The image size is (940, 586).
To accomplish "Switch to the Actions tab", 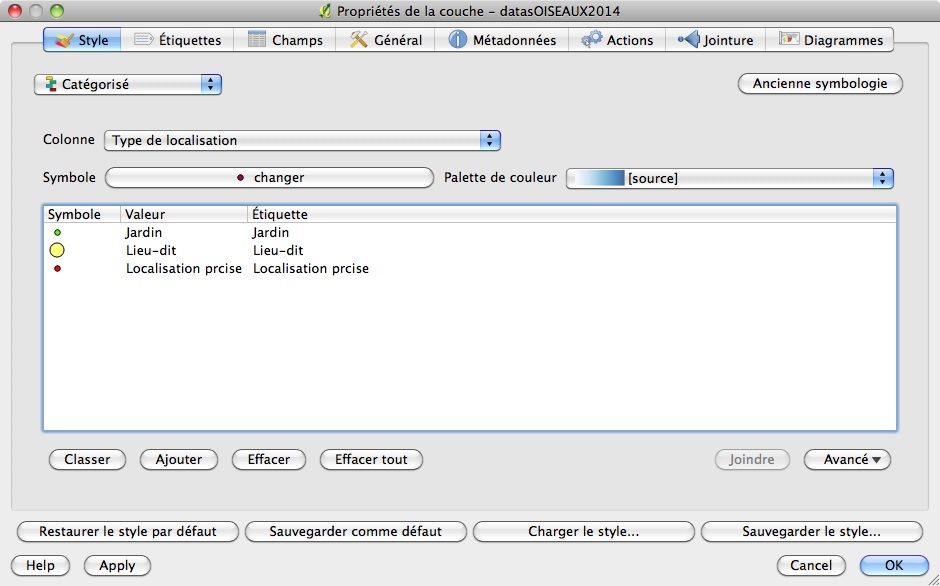I will (617, 40).
